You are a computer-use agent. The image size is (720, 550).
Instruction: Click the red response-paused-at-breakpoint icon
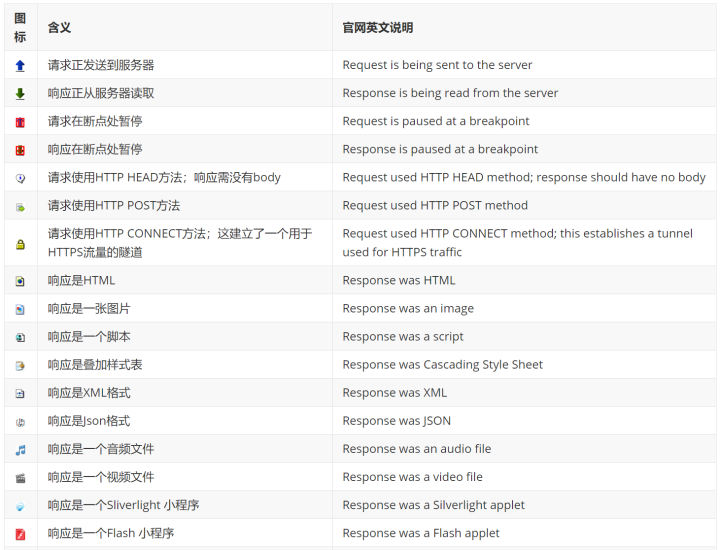click(20, 150)
